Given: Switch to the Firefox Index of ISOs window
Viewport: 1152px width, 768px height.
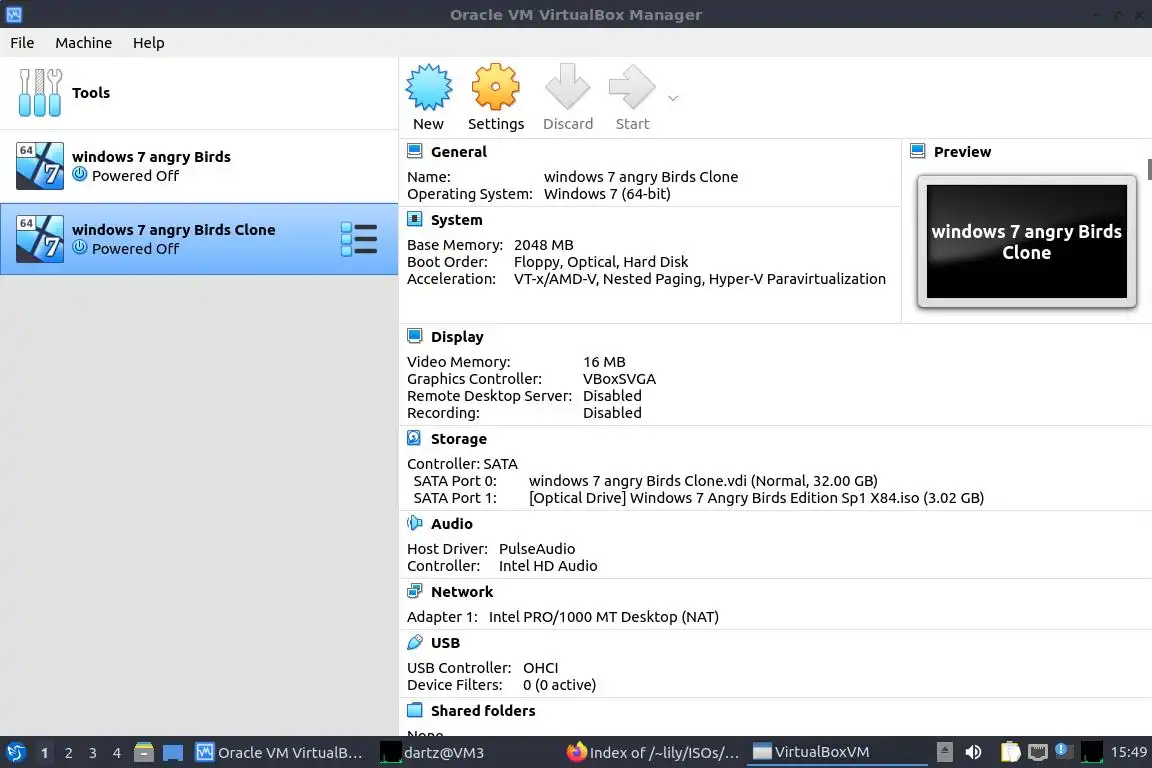Looking at the screenshot, I should tap(653, 753).
